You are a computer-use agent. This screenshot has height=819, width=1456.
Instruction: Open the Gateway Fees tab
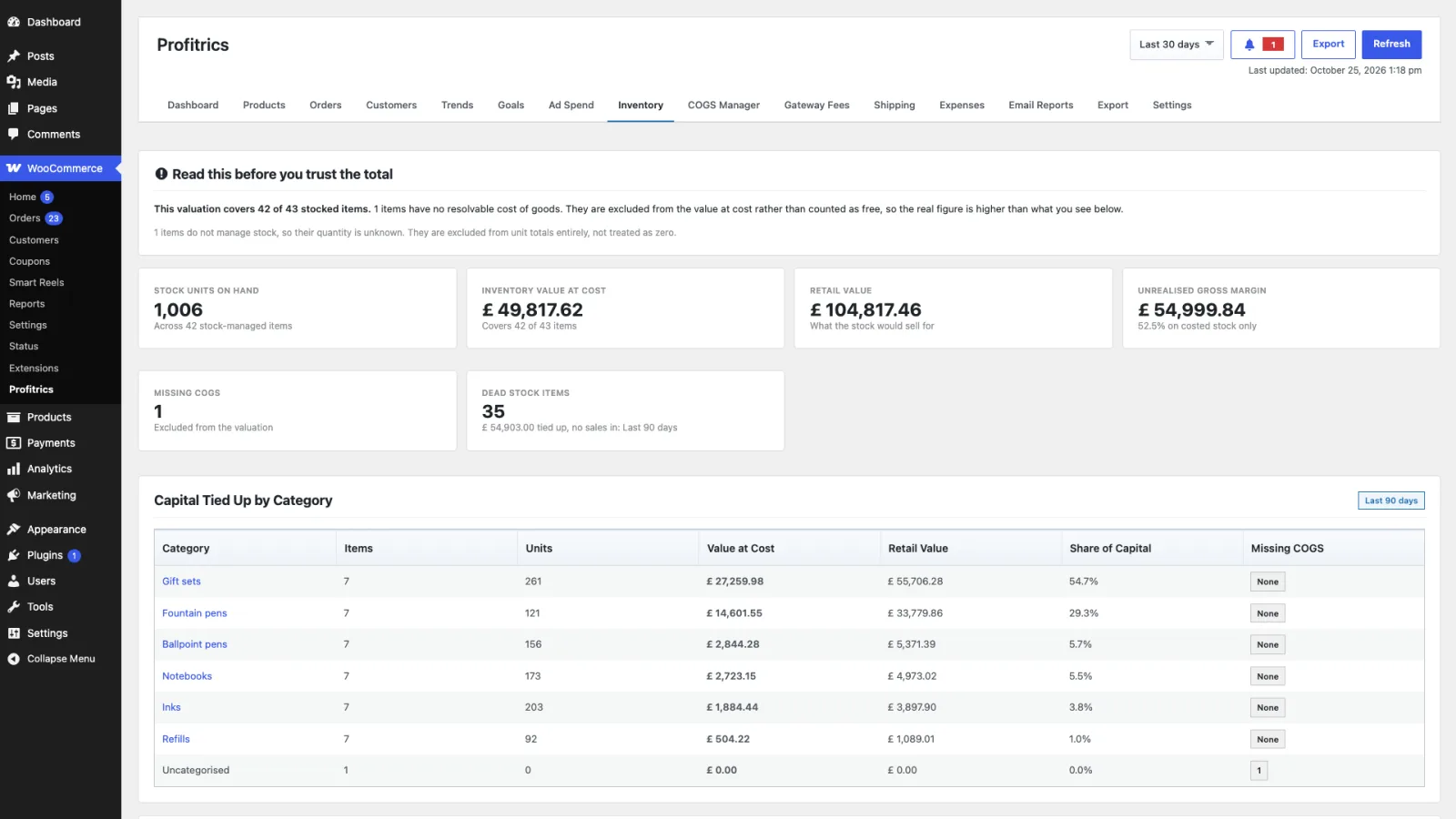[816, 106]
